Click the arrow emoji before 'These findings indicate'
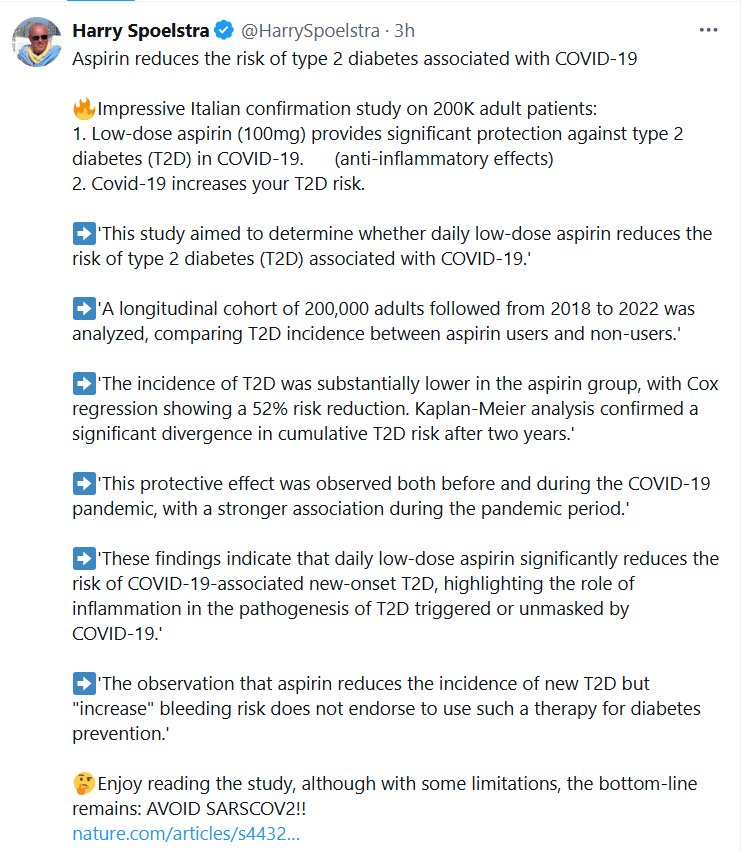The width and height of the screenshot is (746, 852). click(83, 558)
